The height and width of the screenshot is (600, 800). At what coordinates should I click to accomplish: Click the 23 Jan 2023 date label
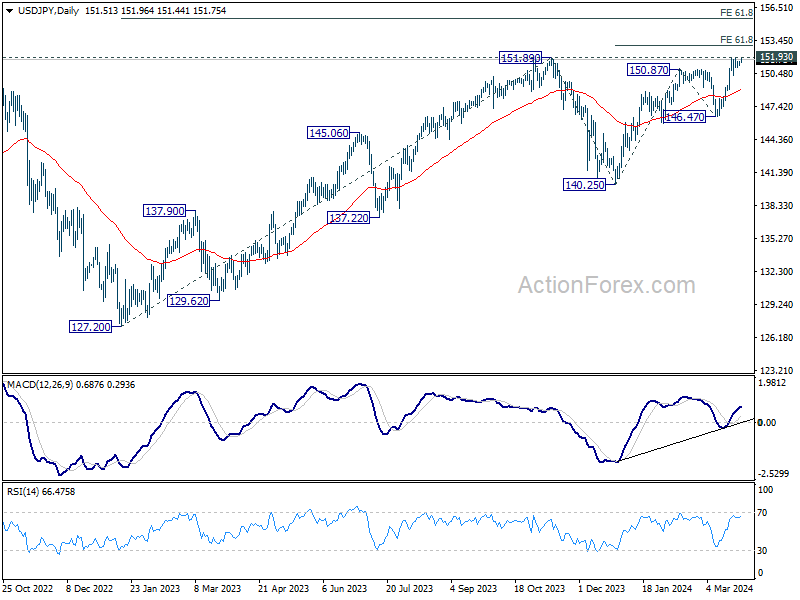[155, 588]
